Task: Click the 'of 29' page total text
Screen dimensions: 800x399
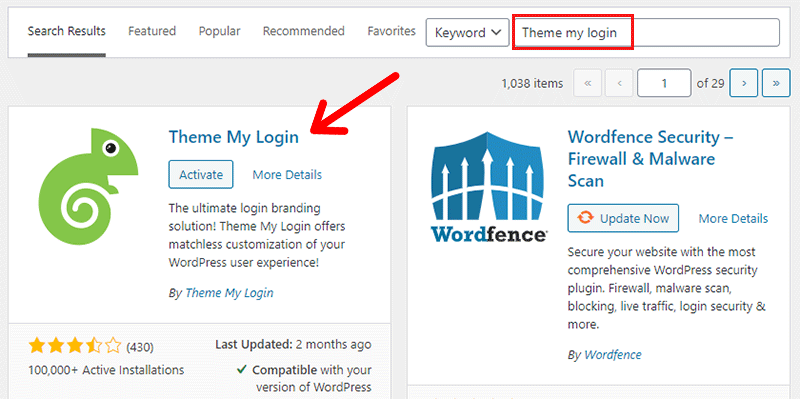Action: pos(710,83)
